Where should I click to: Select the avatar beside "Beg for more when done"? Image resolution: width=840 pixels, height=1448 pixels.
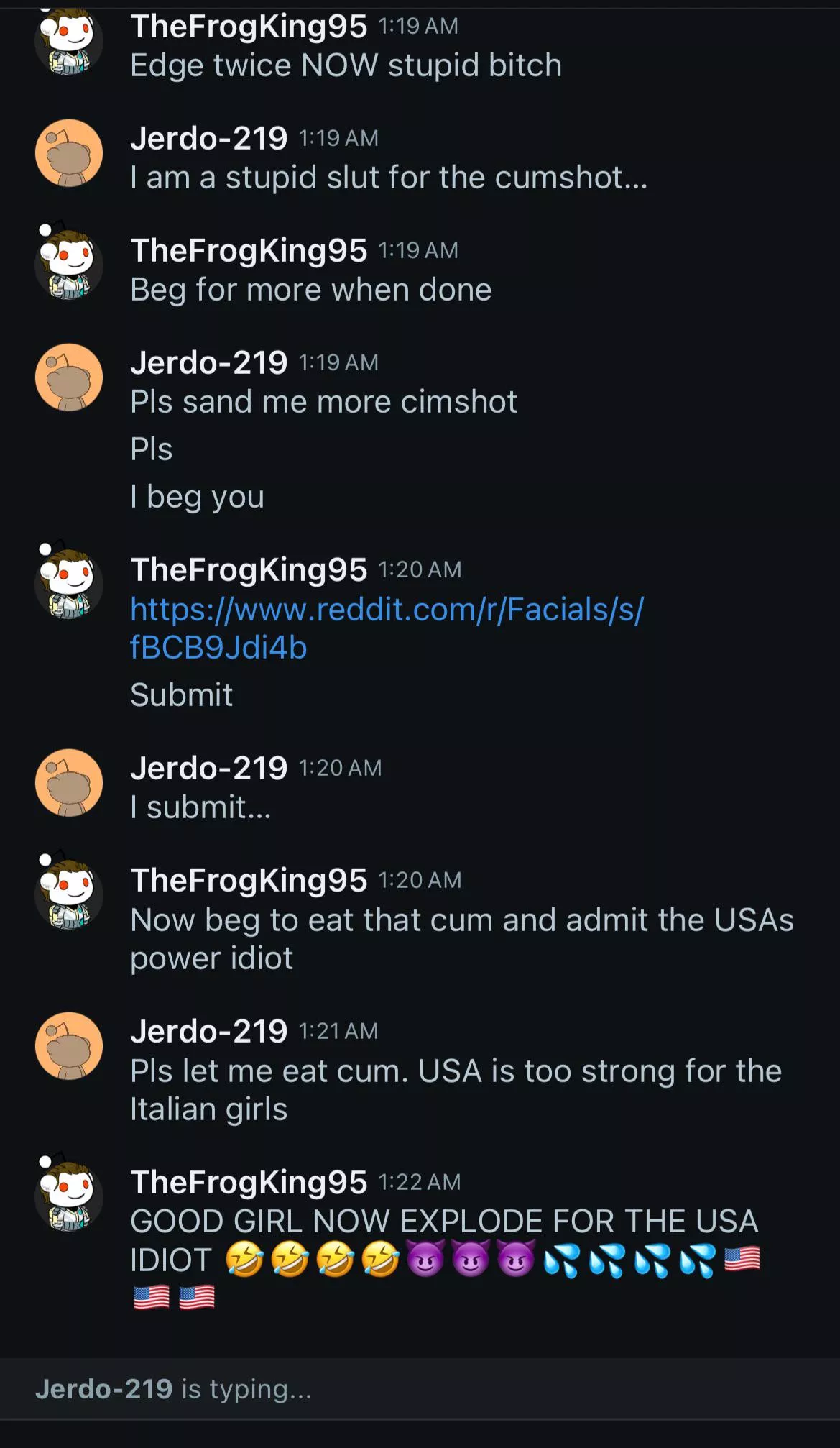point(69,265)
